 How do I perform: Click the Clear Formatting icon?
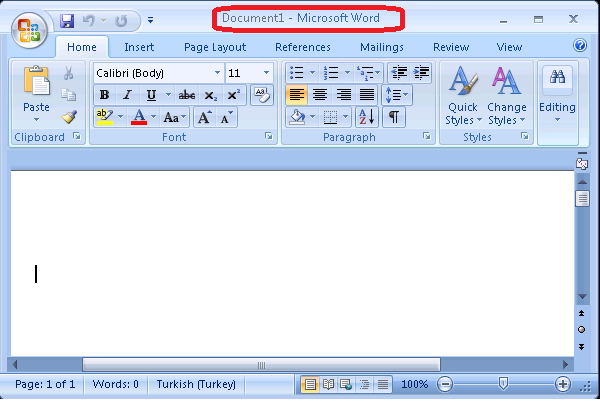(260, 95)
